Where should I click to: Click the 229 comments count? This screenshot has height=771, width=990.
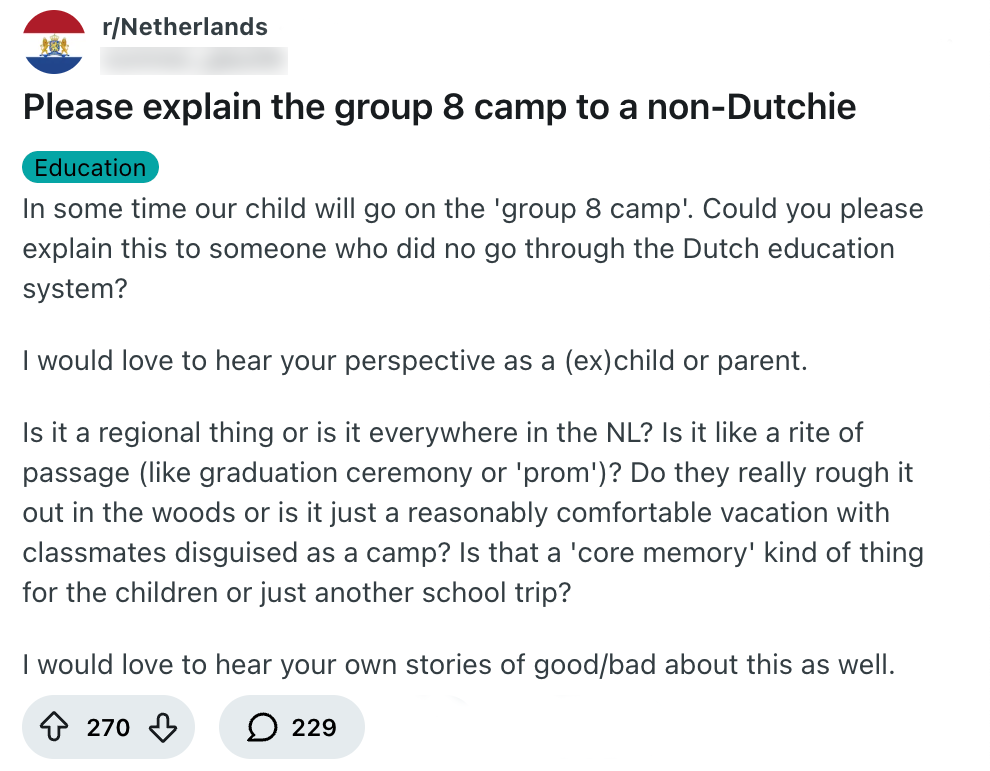click(x=314, y=727)
